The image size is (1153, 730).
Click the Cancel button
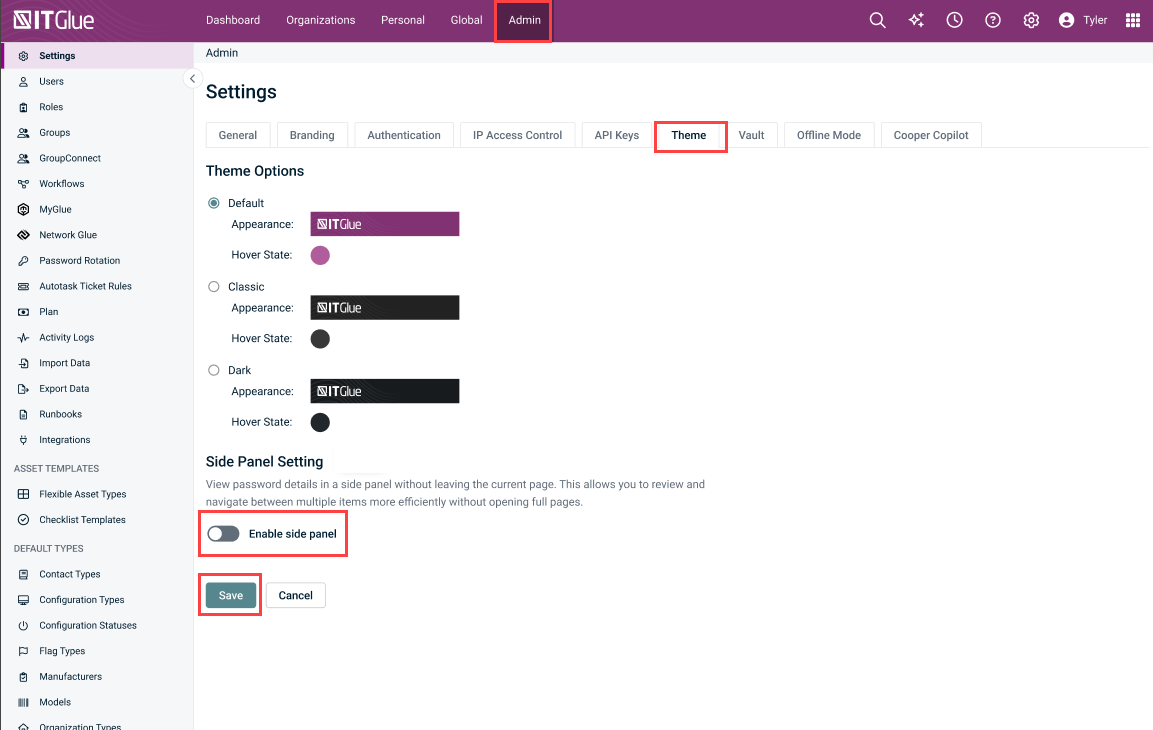(x=296, y=595)
